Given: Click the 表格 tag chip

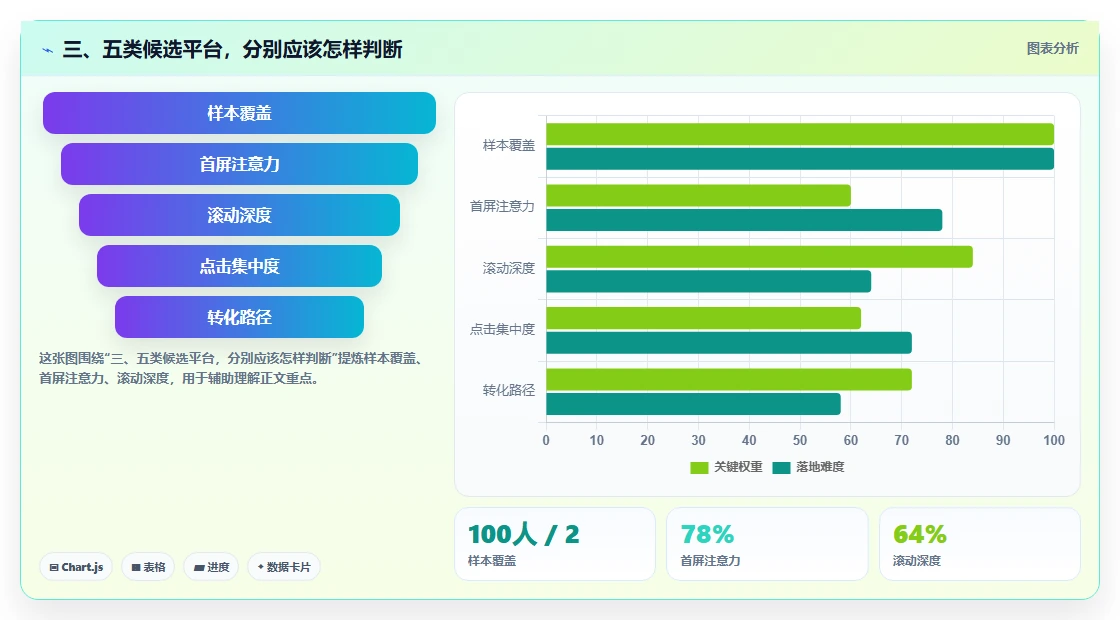Looking at the screenshot, I should (148, 567).
